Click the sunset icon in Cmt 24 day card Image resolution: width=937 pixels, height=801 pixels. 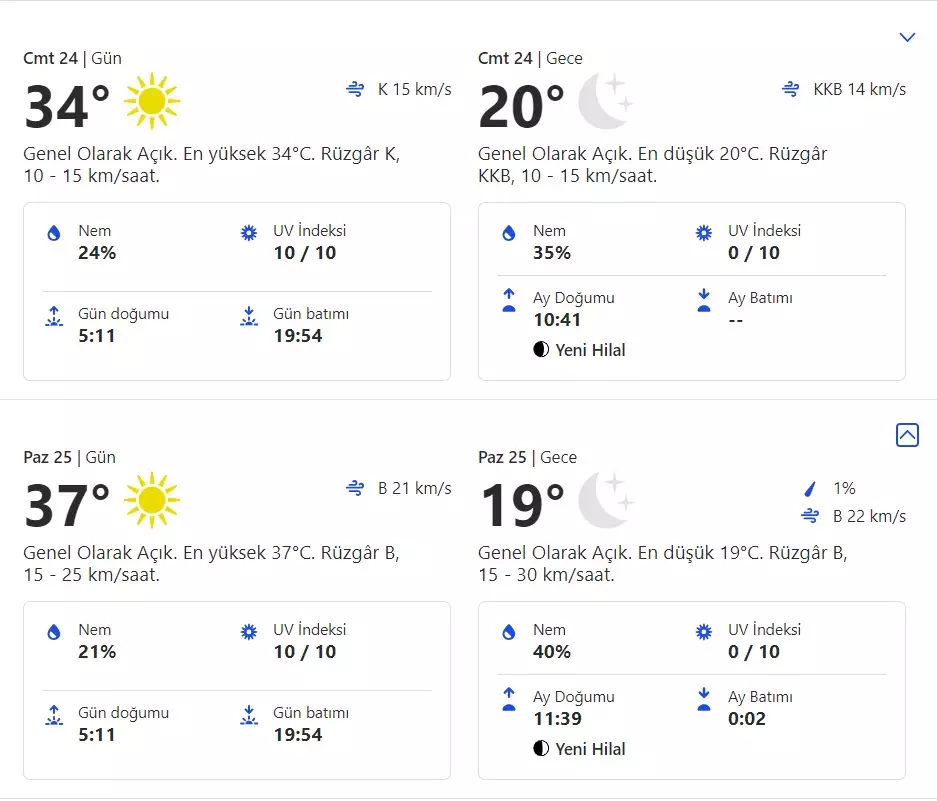coord(249,316)
